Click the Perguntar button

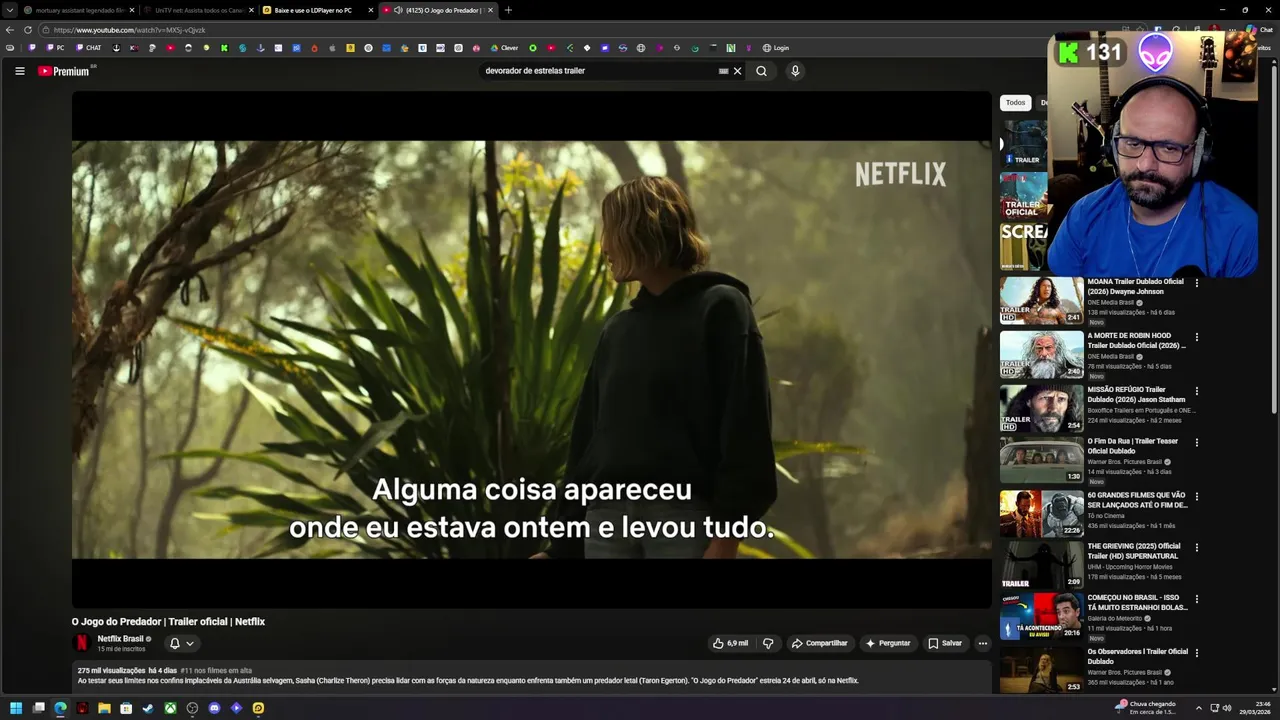[888, 643]
